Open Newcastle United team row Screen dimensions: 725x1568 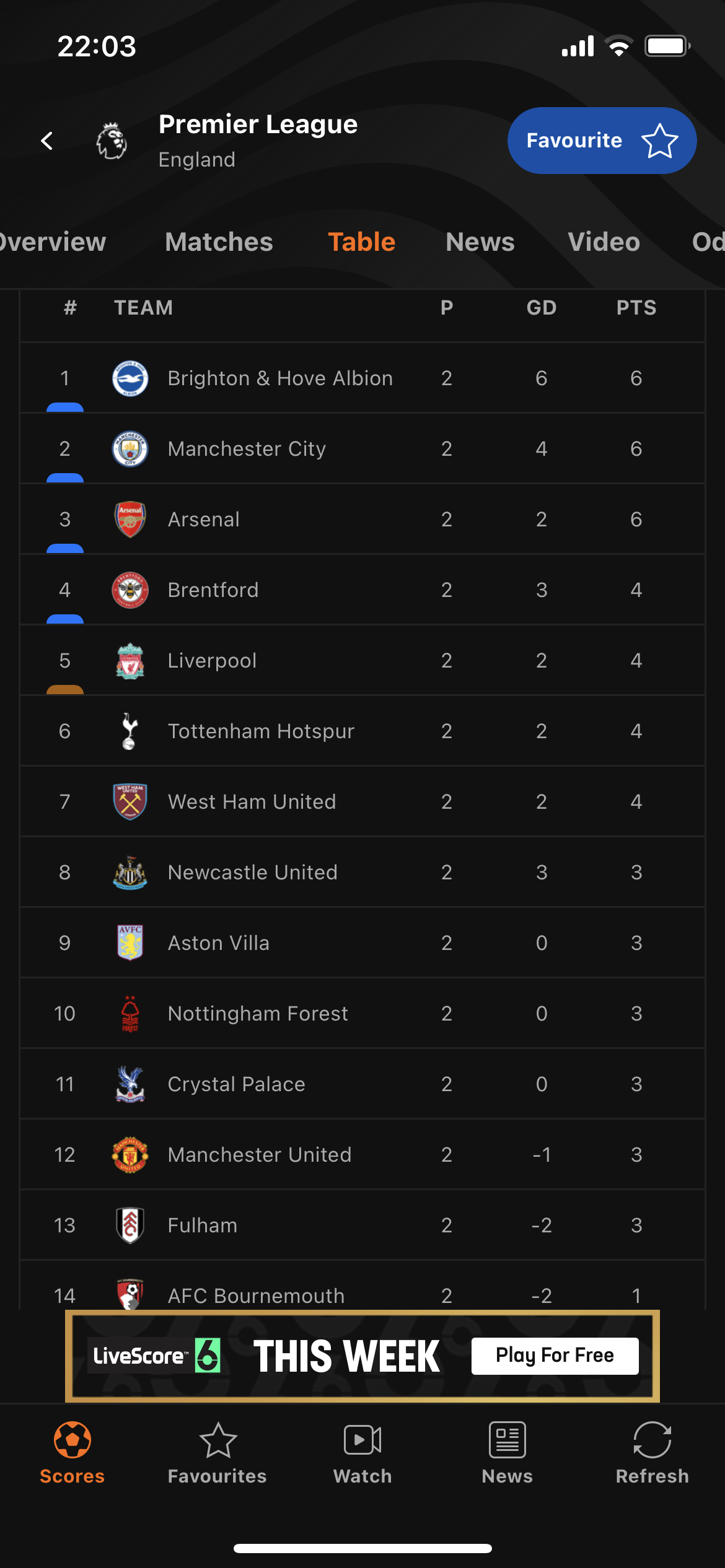(x=362, y=872)
